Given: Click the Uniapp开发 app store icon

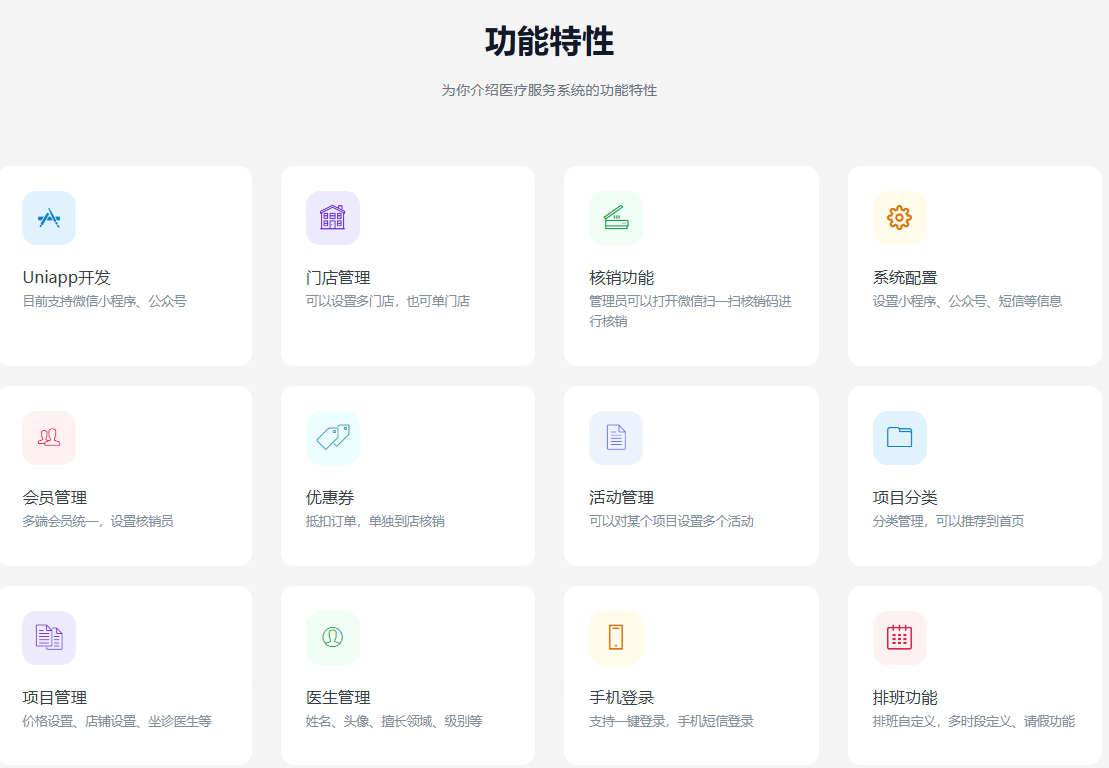Looking at the screenshot, I should pos(49,218).
